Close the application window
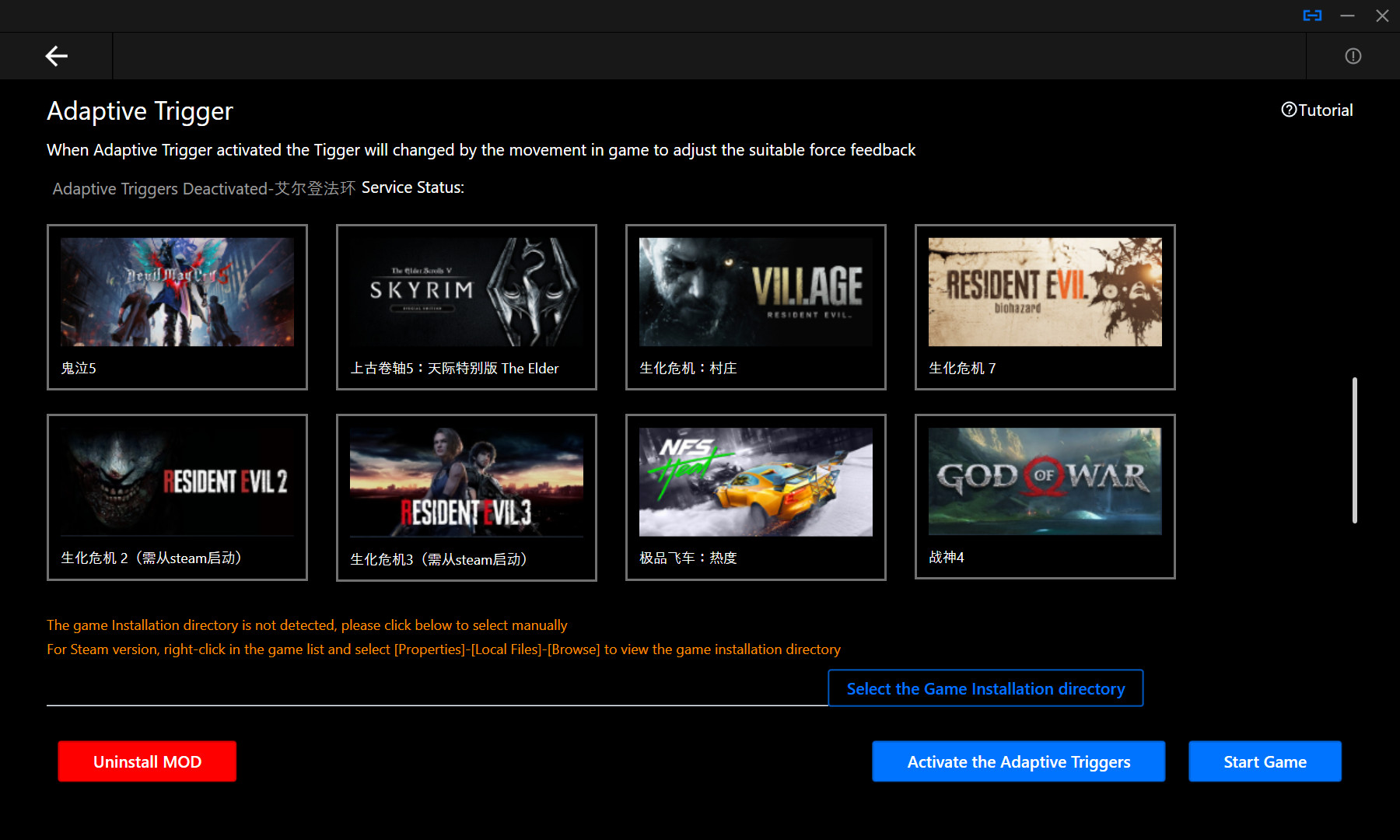The width and height of the screenshot is (1400, 840). click(1382, 16)
